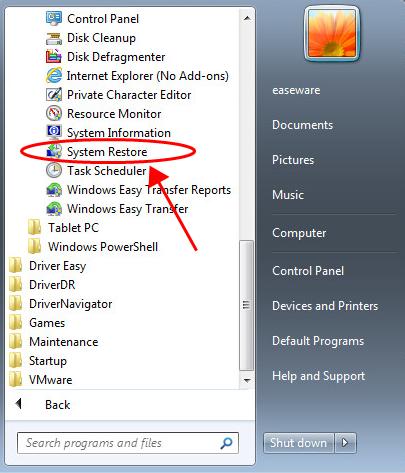Select Help and Support menu entry
The height and width of the screenshot is (473, 405).
318,376
